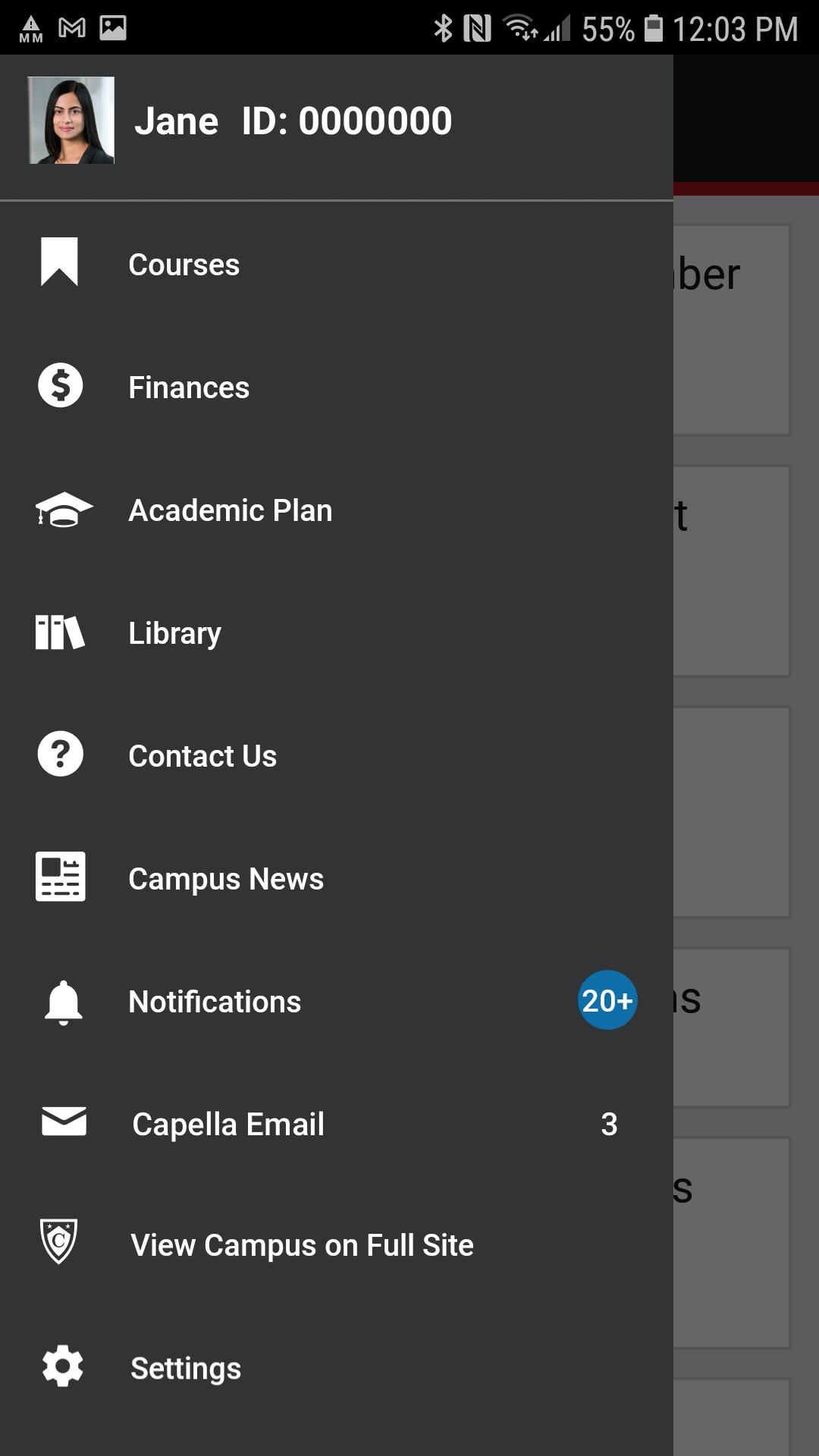Open the Settings gear icon
The image size is (819, 1456).
pyautogui.click(x=63, y=1367)
